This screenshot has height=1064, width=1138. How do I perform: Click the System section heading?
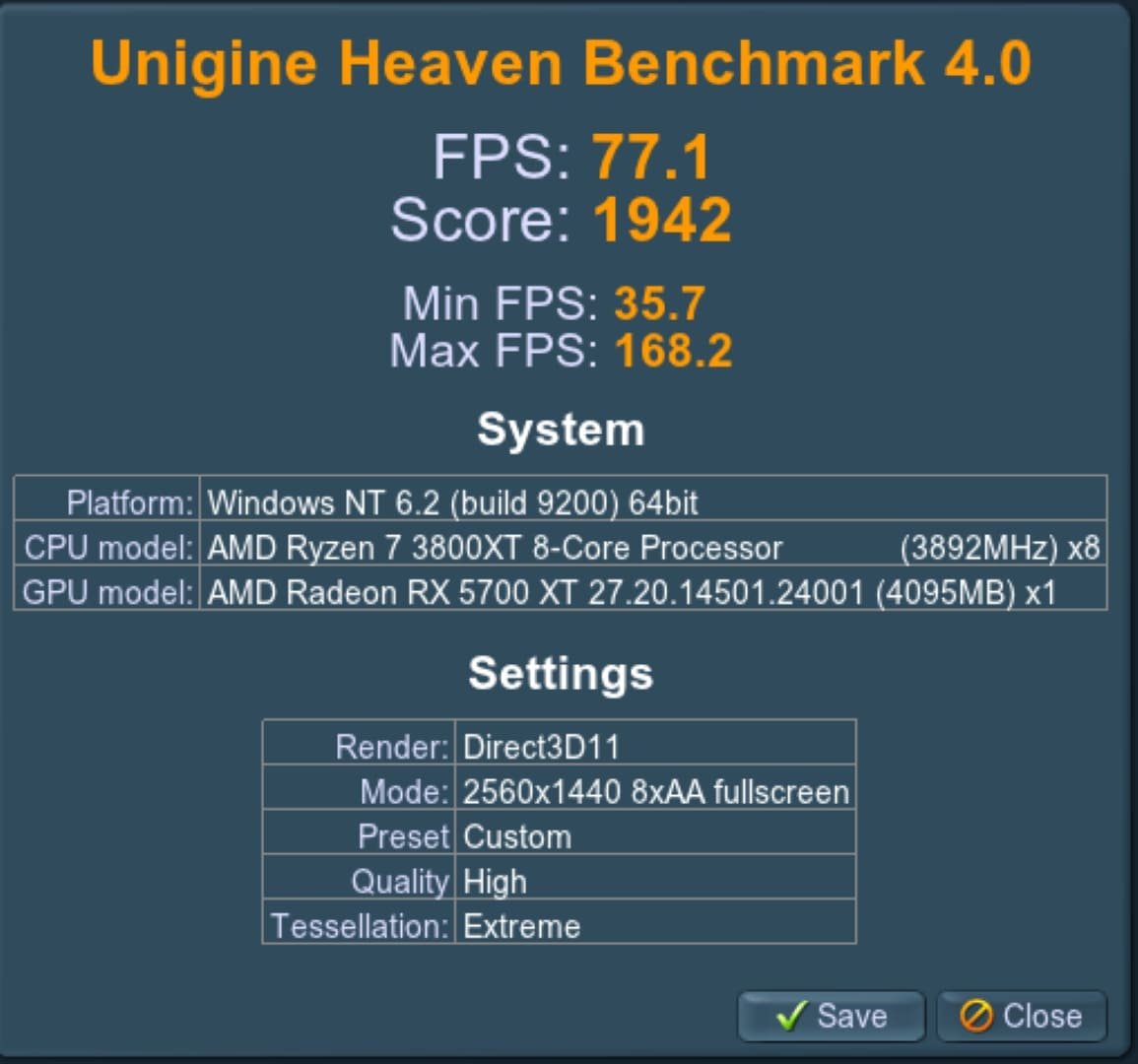coord(561,430)
